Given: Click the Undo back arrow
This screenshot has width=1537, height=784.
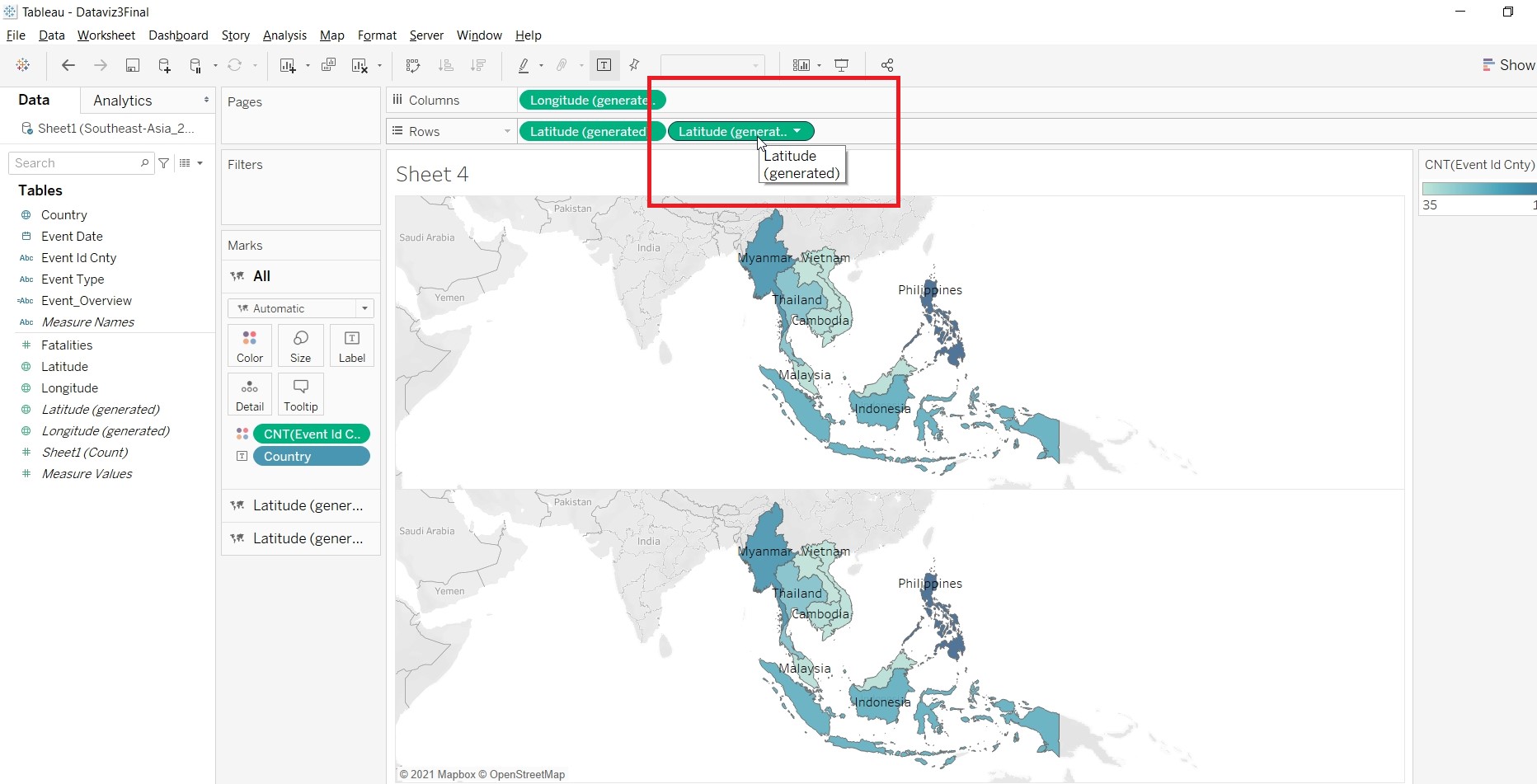Looking at the screenshot, I should click(68, 65).
